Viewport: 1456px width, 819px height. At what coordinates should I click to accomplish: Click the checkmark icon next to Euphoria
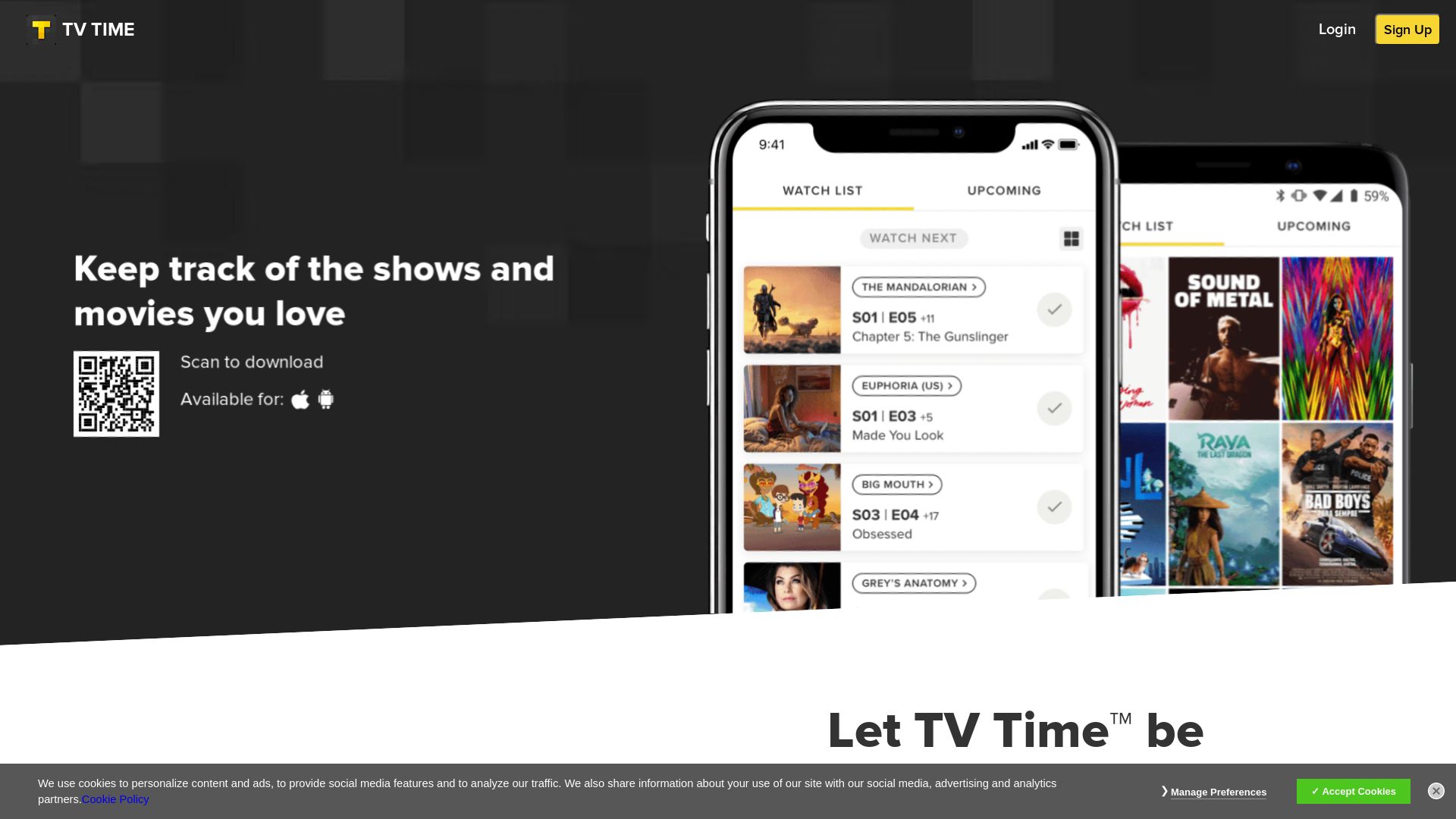[1054, 408]
